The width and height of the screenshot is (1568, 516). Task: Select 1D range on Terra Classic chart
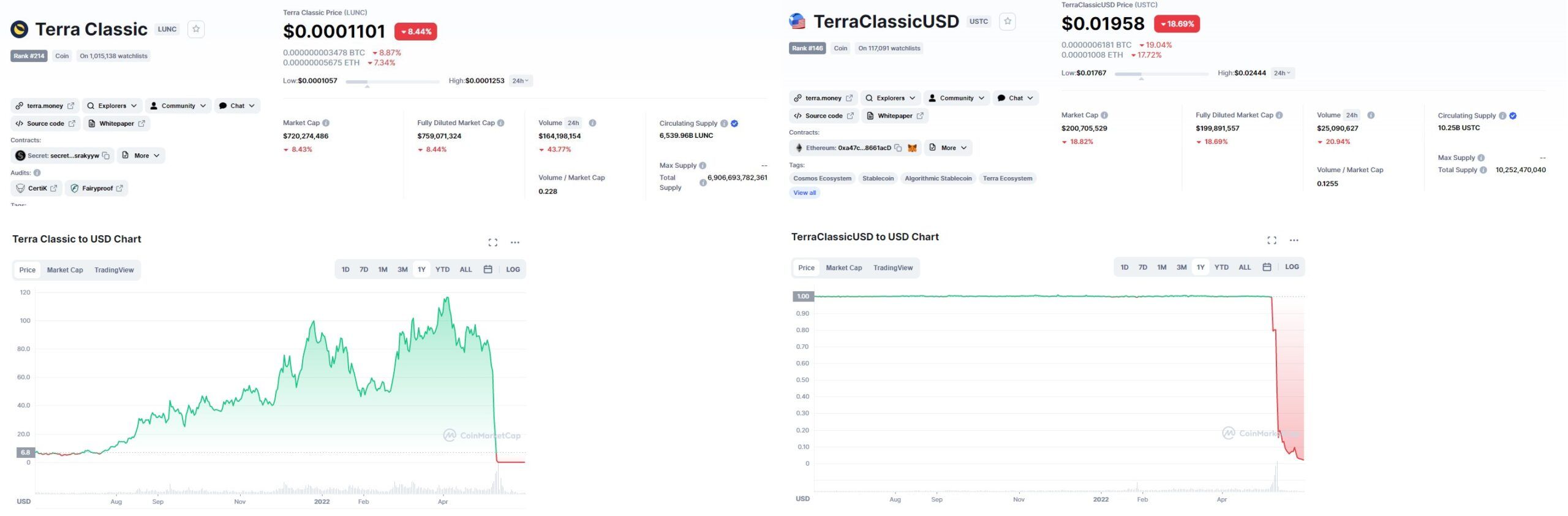pos(345,270)
